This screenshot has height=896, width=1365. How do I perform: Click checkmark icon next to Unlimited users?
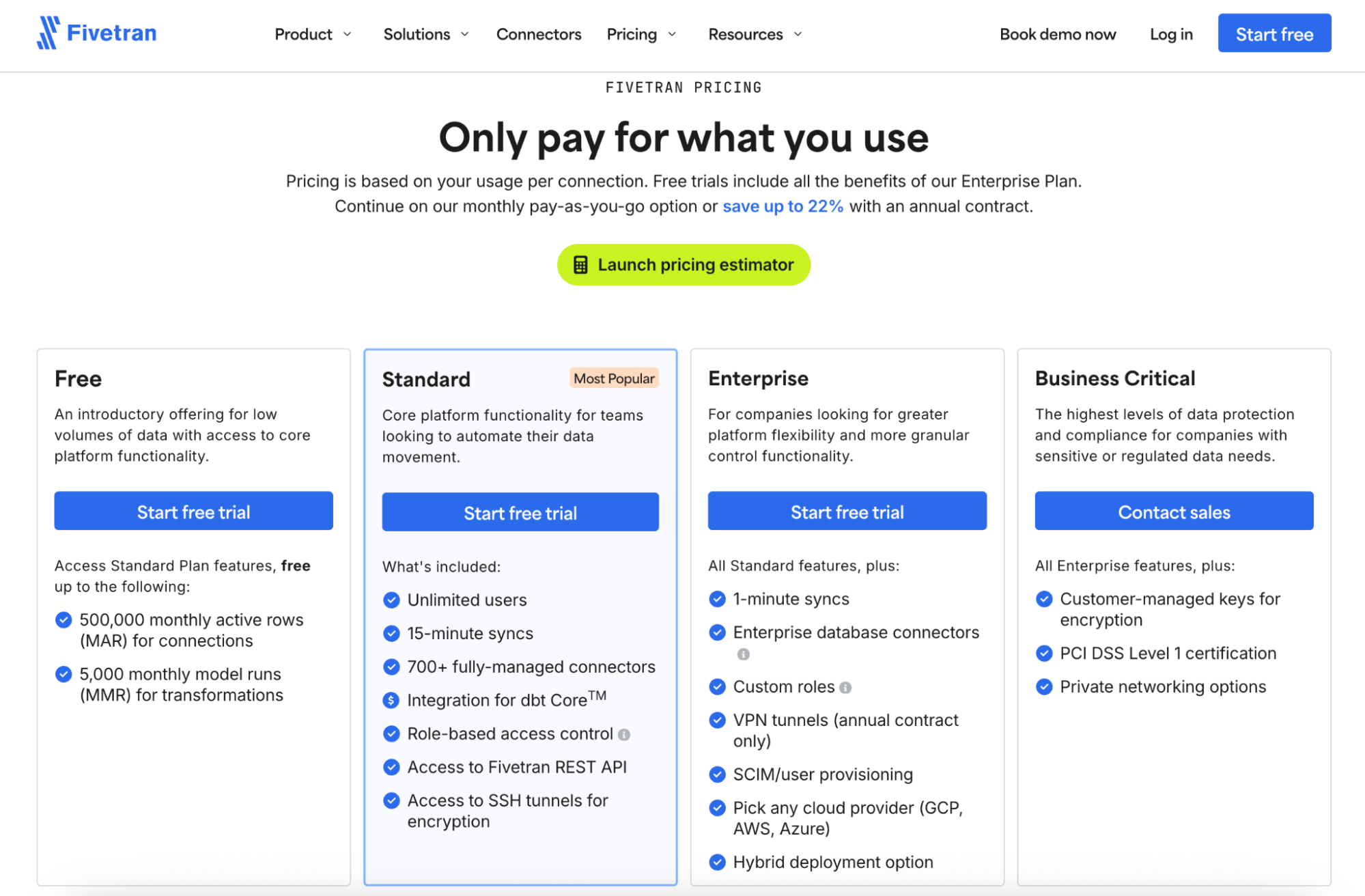click(x=391, y=600)
